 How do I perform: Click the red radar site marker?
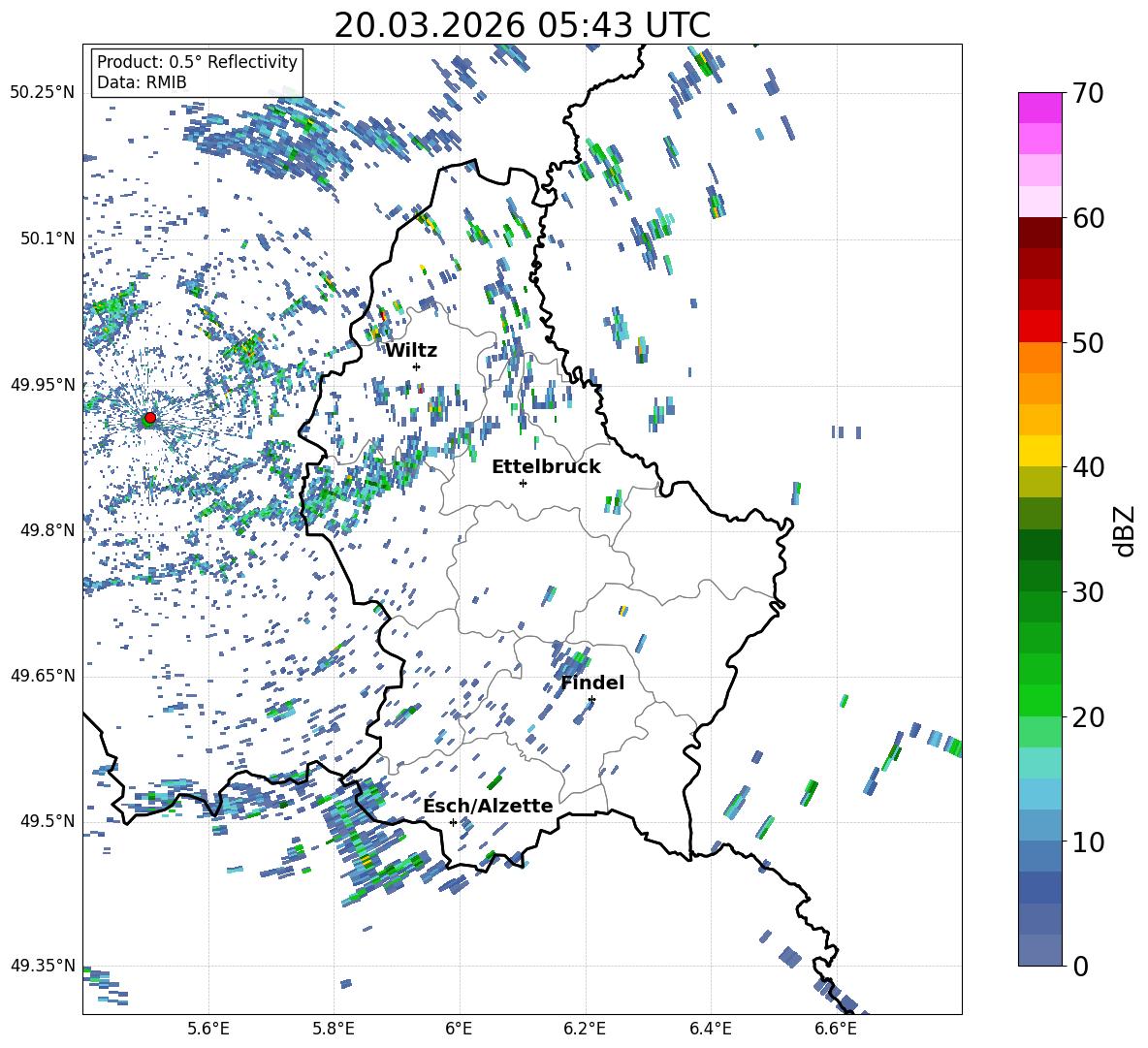point(149,418)
